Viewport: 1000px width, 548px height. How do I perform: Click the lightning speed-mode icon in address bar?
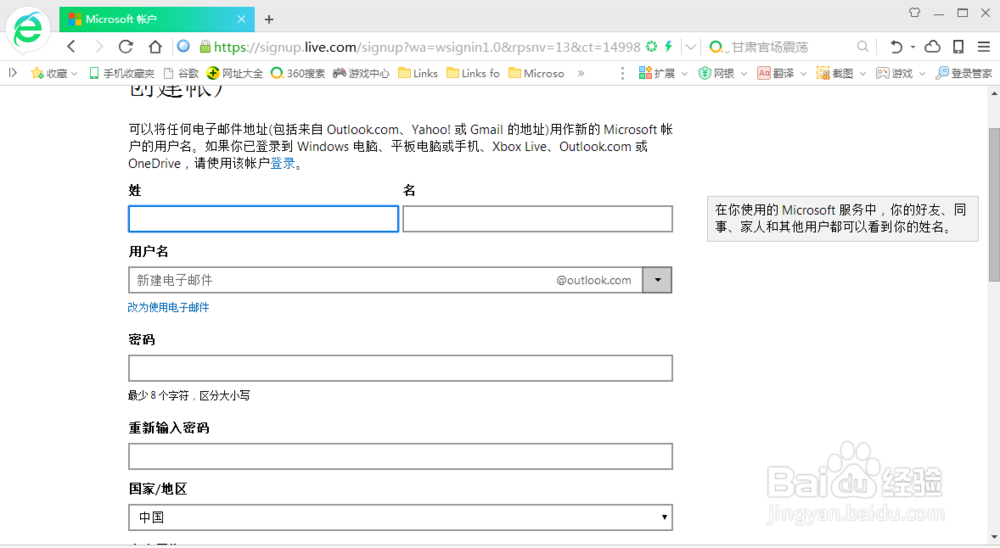pyautogui.click(x=668, y=47)
